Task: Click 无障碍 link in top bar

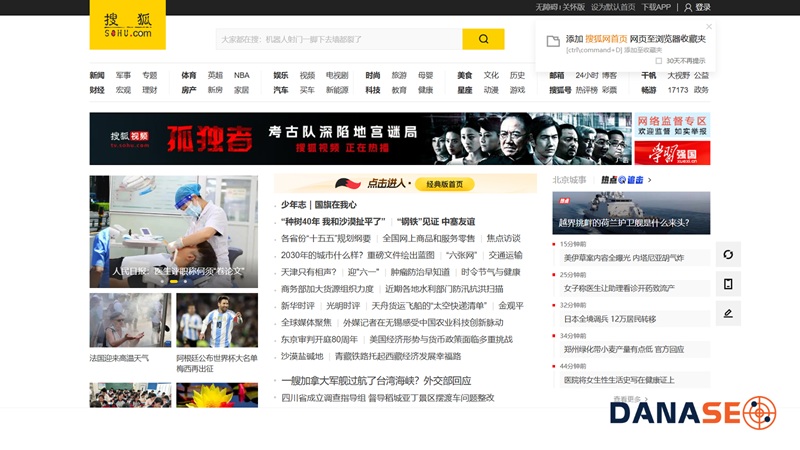Action: point(546,7)
